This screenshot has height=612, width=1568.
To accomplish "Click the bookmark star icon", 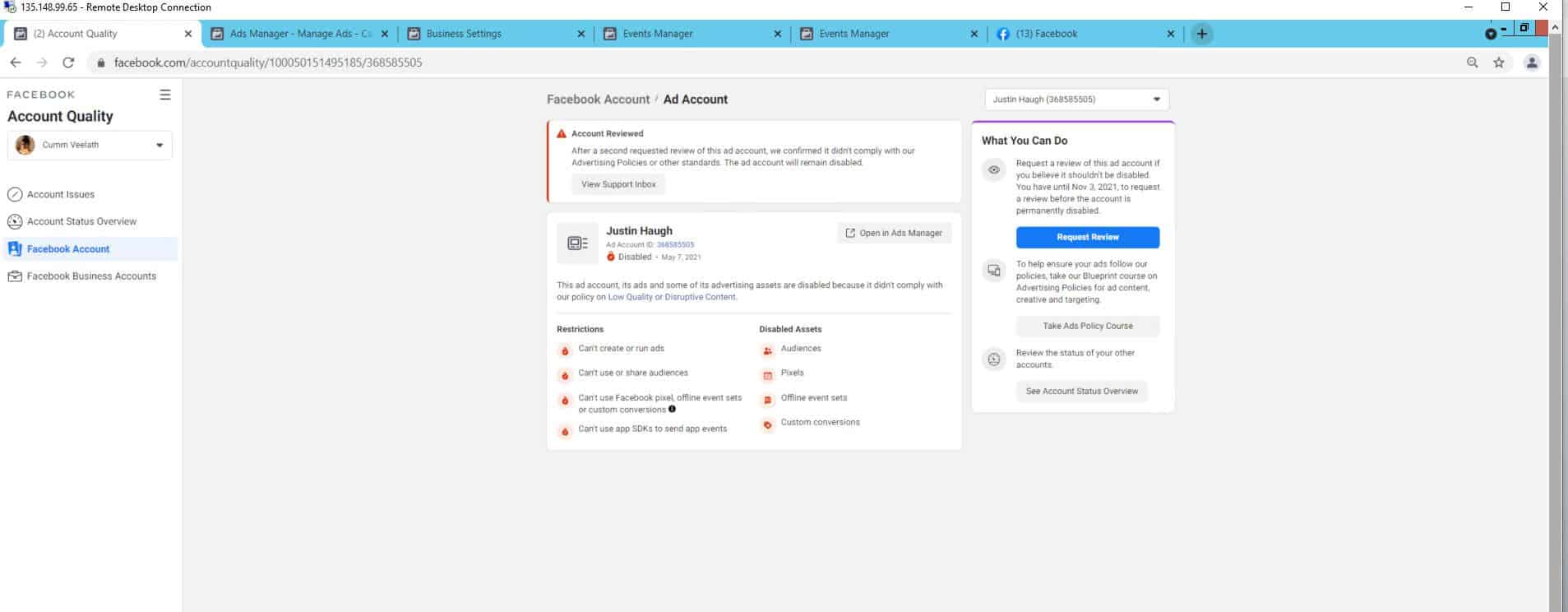I will coord(1499,63).
